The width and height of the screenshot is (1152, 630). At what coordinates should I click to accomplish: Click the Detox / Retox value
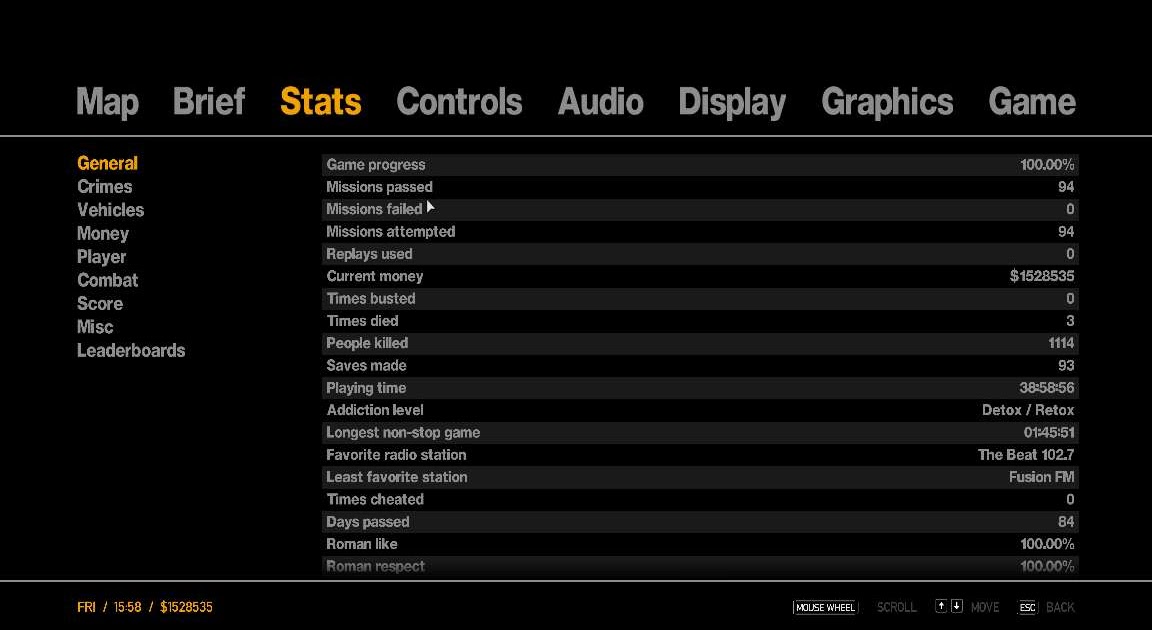(1028, 410)
